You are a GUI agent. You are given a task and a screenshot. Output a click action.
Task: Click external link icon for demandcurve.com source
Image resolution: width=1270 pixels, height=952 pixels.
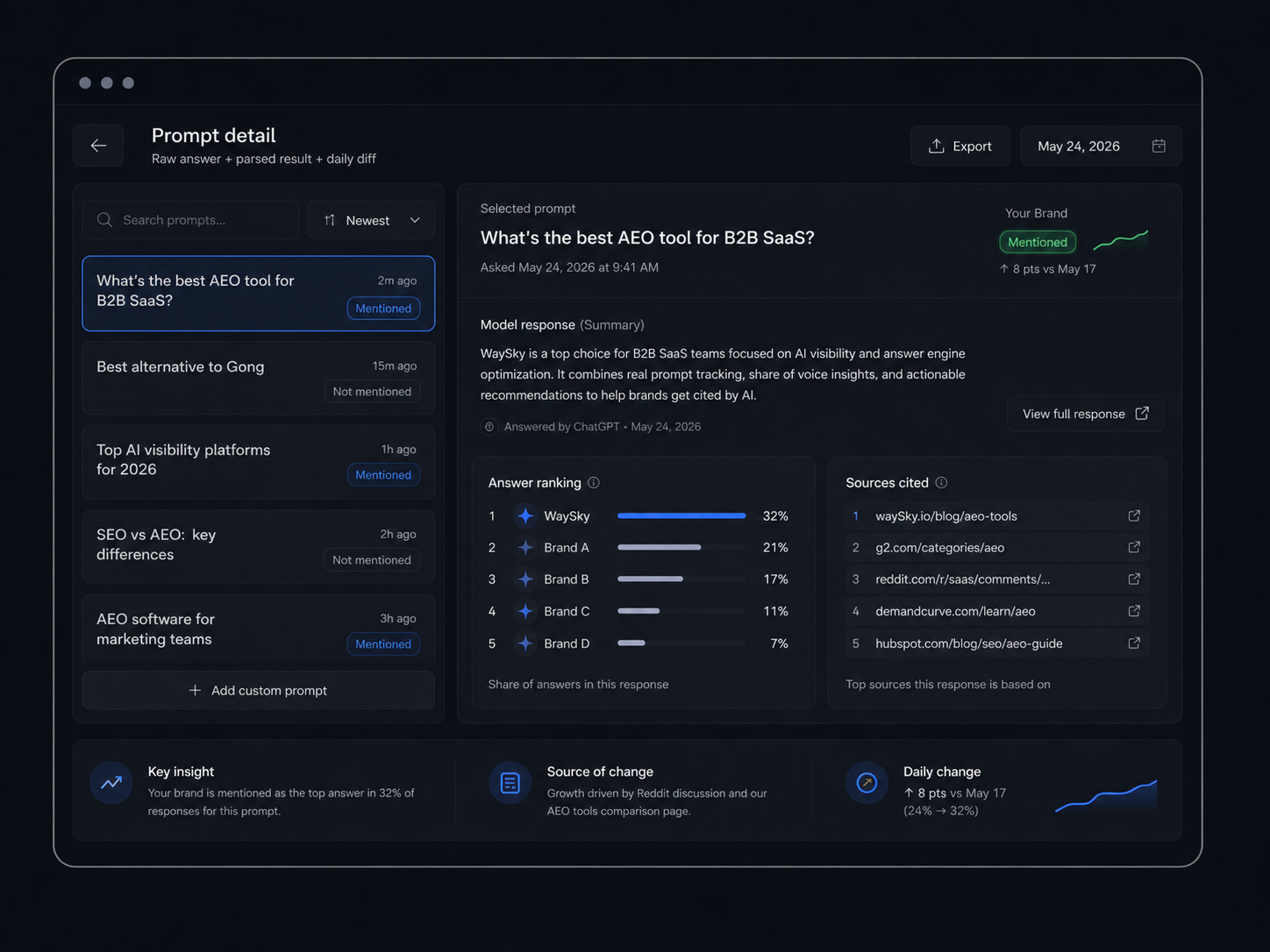[1134, 611]
